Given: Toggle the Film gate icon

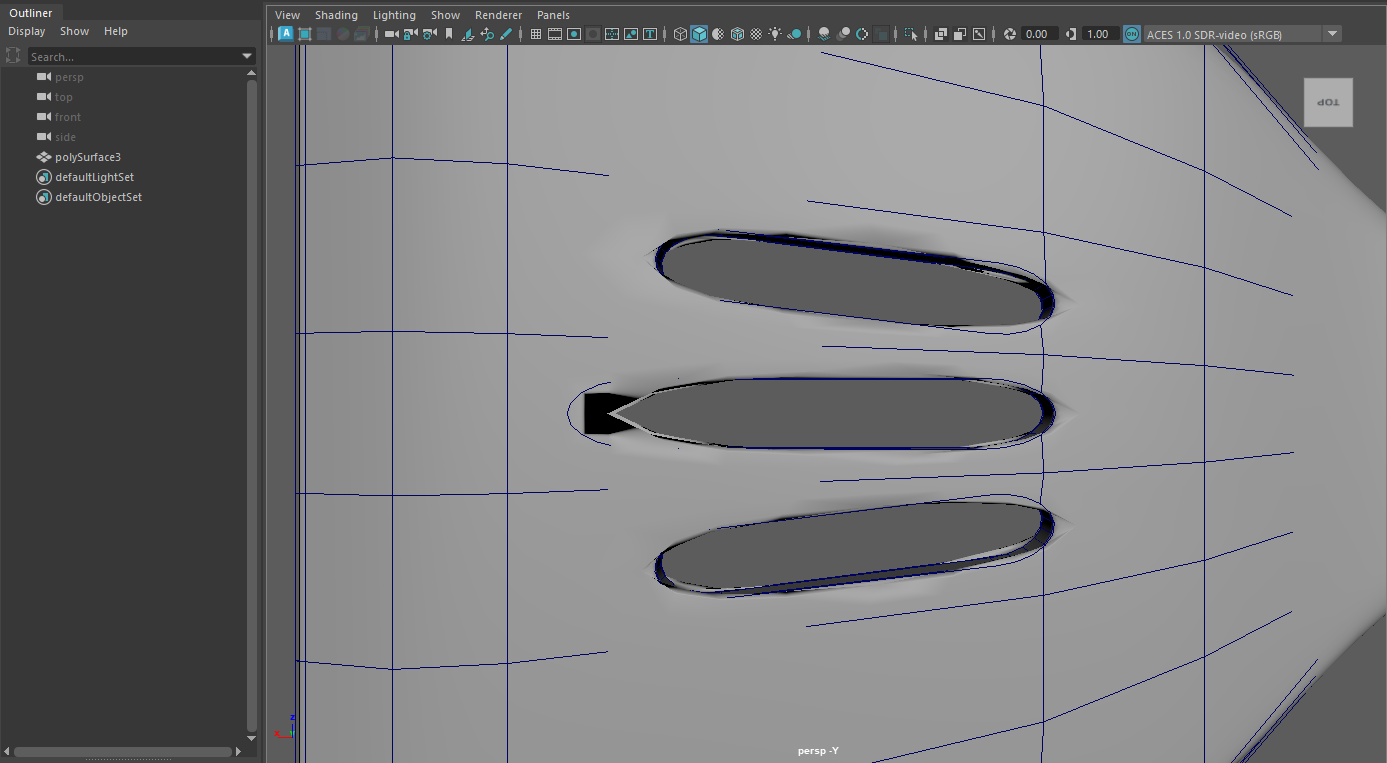Looking at the screenshot, I should (x=555, y=34).
